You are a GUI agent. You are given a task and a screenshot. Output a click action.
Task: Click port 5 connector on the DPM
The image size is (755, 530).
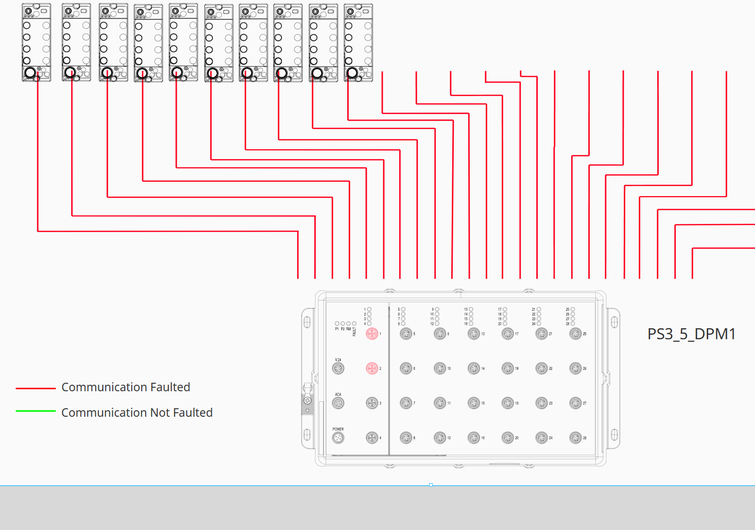(x=406, y=334)
